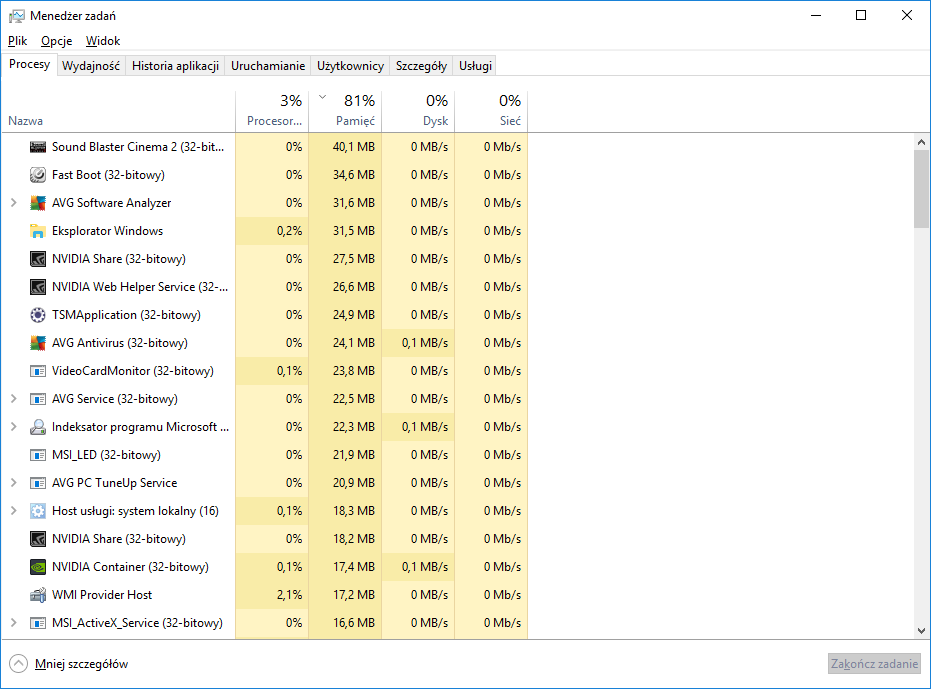The width and height of the screenshot is (931, 689).
Task: Click the scrollbar up arrow
Action: [921, 142]
